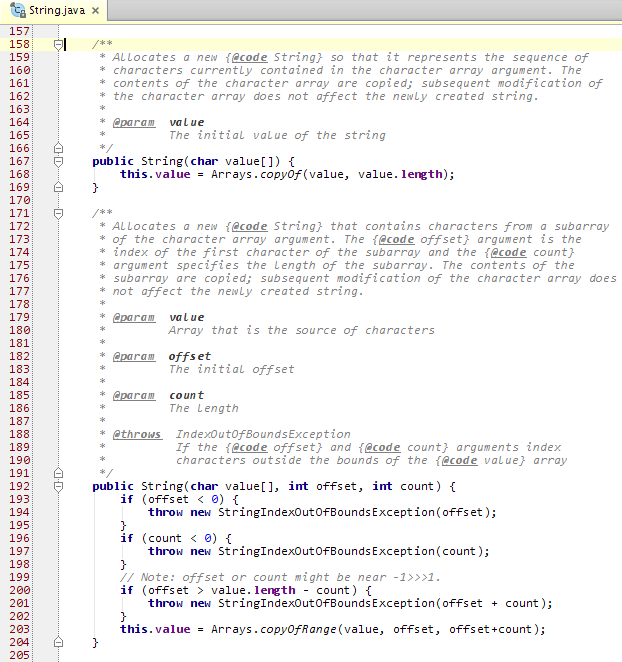This screenshot has height=662, width=622.
Task: Select the String.java editor tab
Action: pos(53,11)
